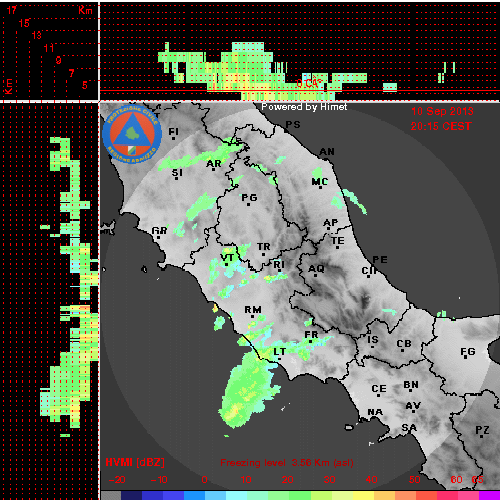This screenshot has width=500, height=500.
Task: Click the PS city label on the map
Action: pos(293,125)
